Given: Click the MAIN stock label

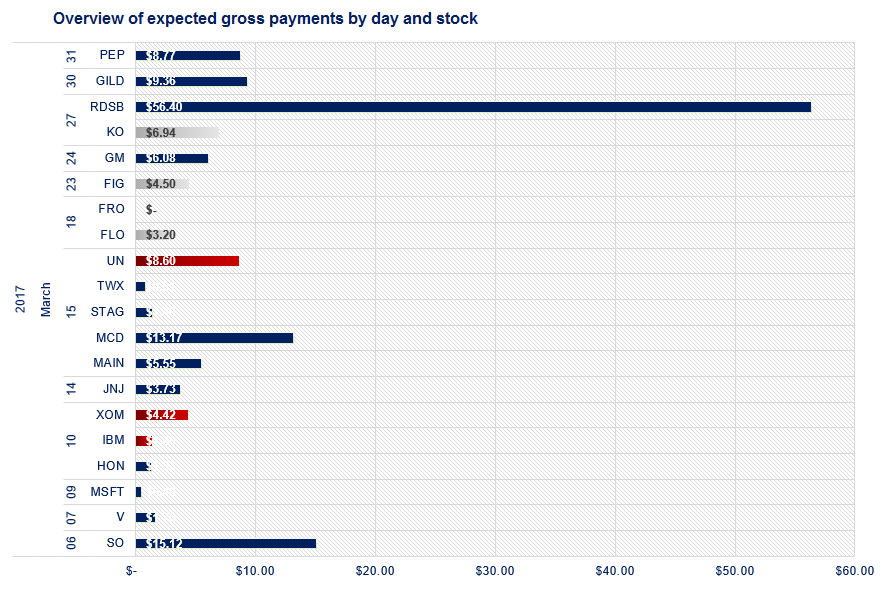Looking at the screenshot, I should tap(109, 362).
